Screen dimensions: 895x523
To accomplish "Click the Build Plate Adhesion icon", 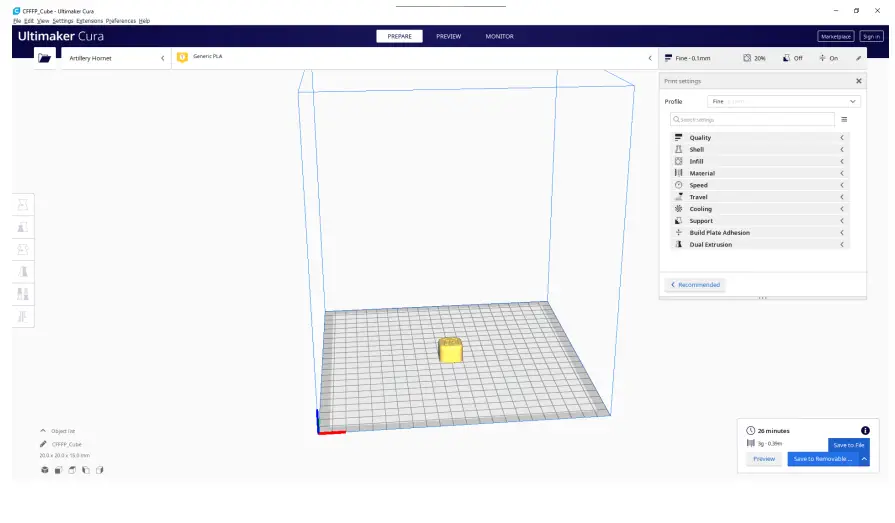I will pyautogui.click(x=679, y=232).
